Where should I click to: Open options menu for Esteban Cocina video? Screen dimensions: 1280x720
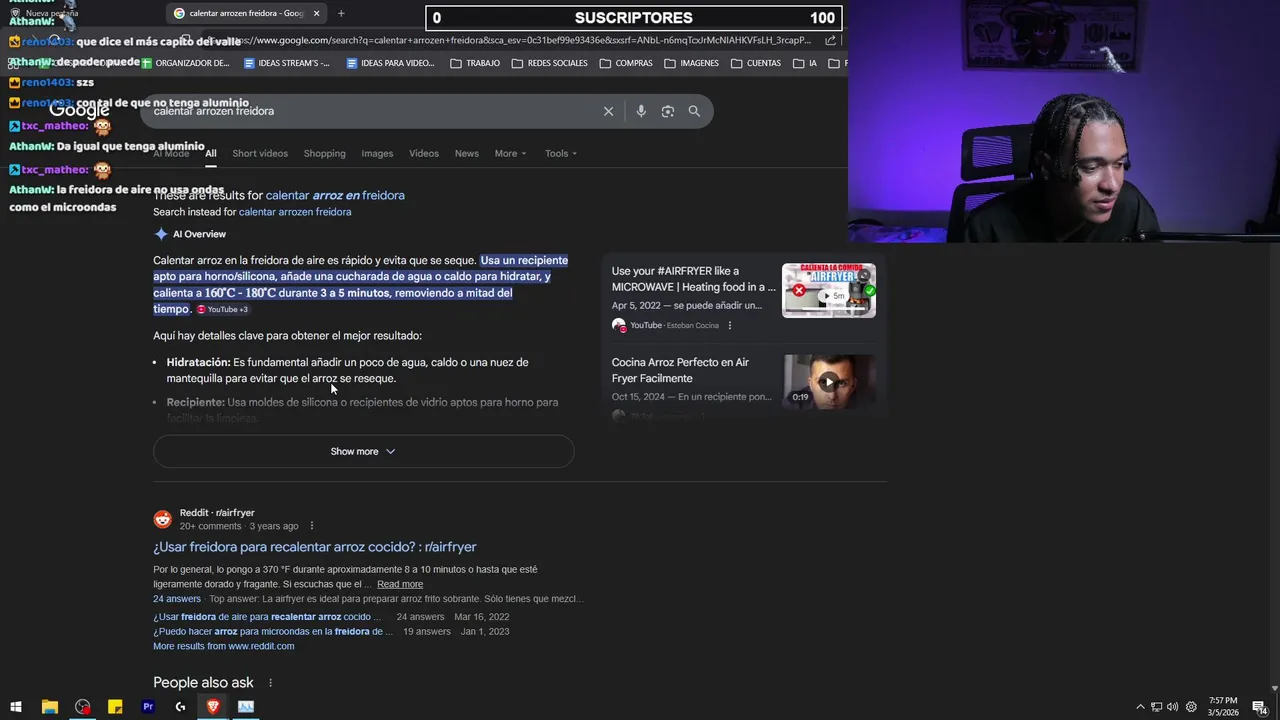coord(729,325)
